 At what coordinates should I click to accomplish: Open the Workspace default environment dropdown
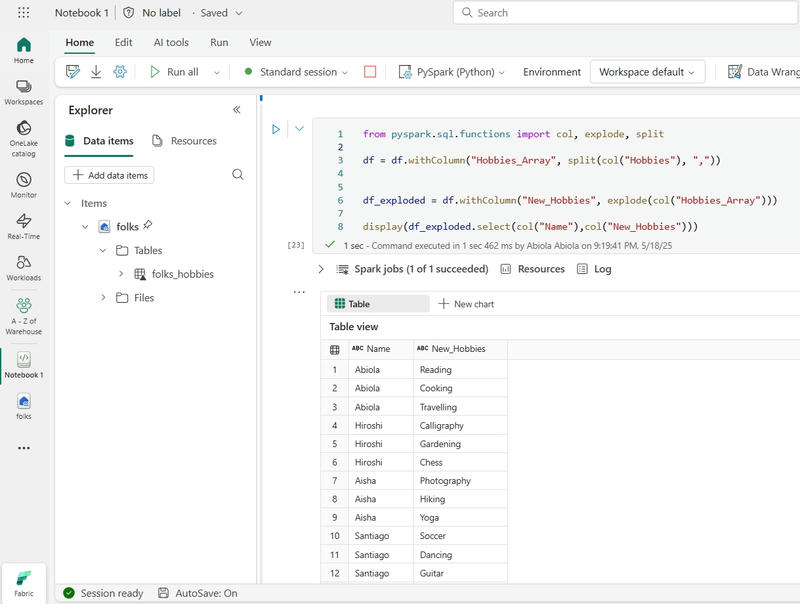tap(647, 72)
